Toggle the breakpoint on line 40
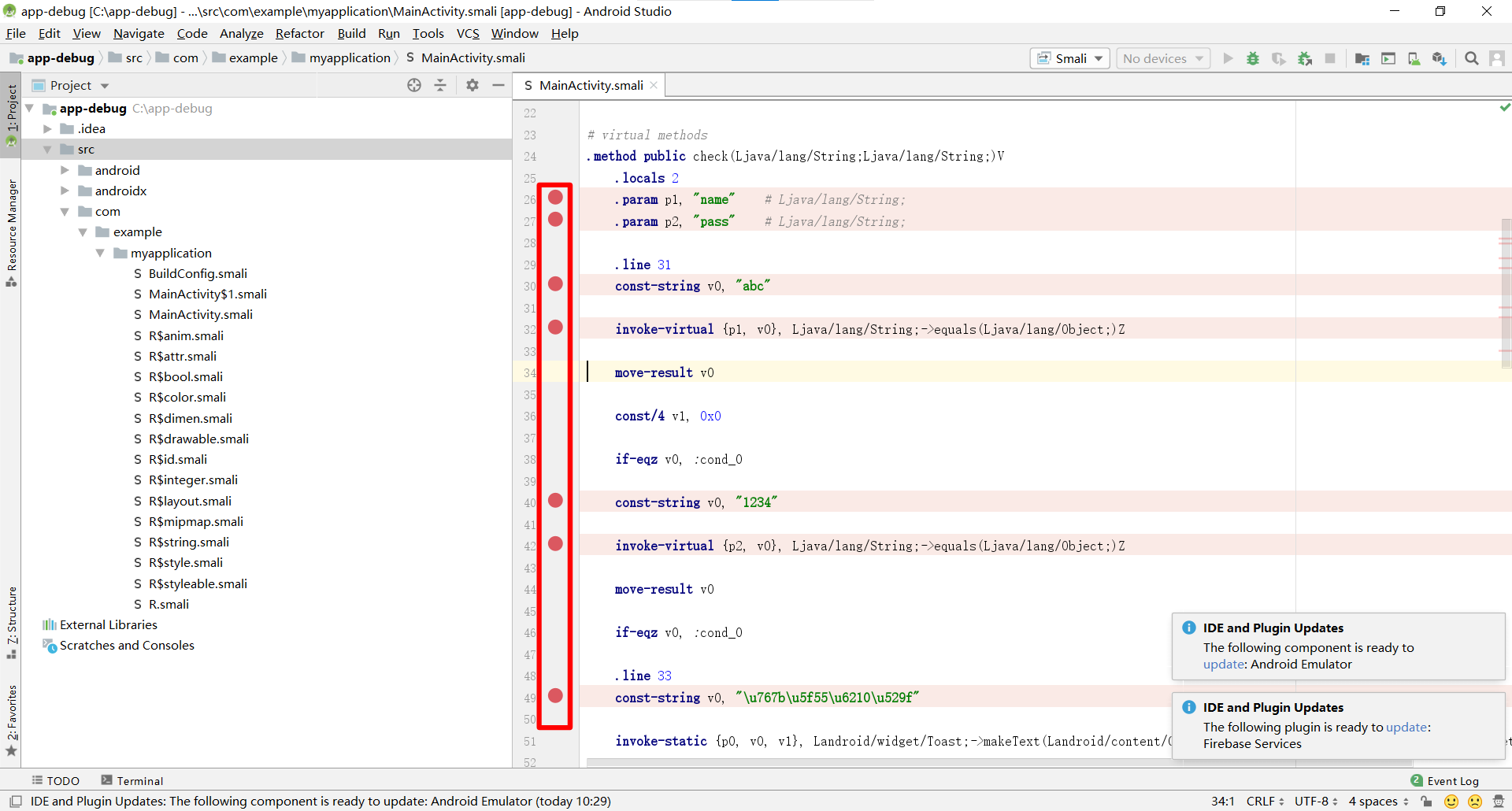Screen dimensions: 1512x811 click(x=556, y=500)
